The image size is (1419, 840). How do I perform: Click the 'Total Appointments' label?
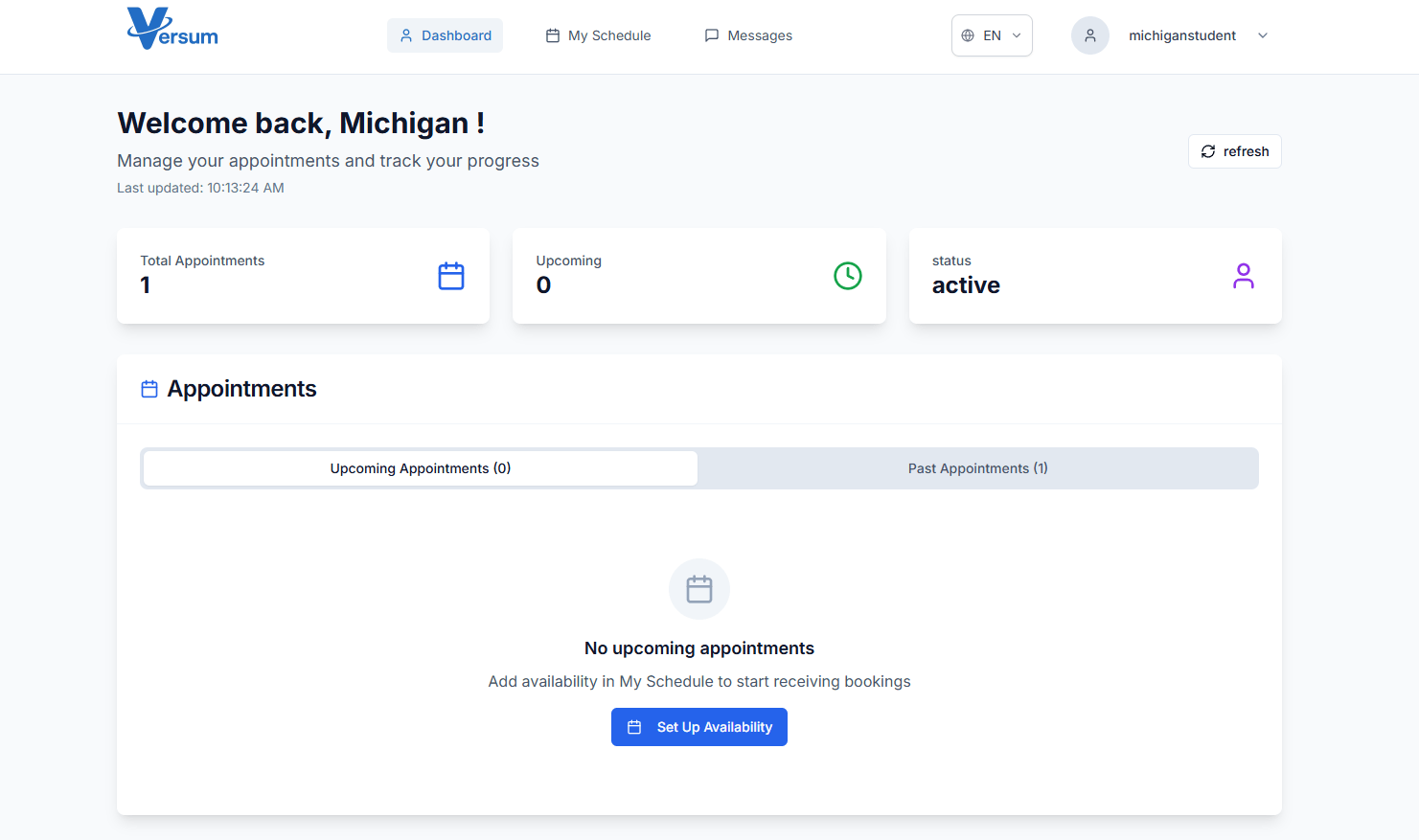pyautogui.click(x=202, y=261)
